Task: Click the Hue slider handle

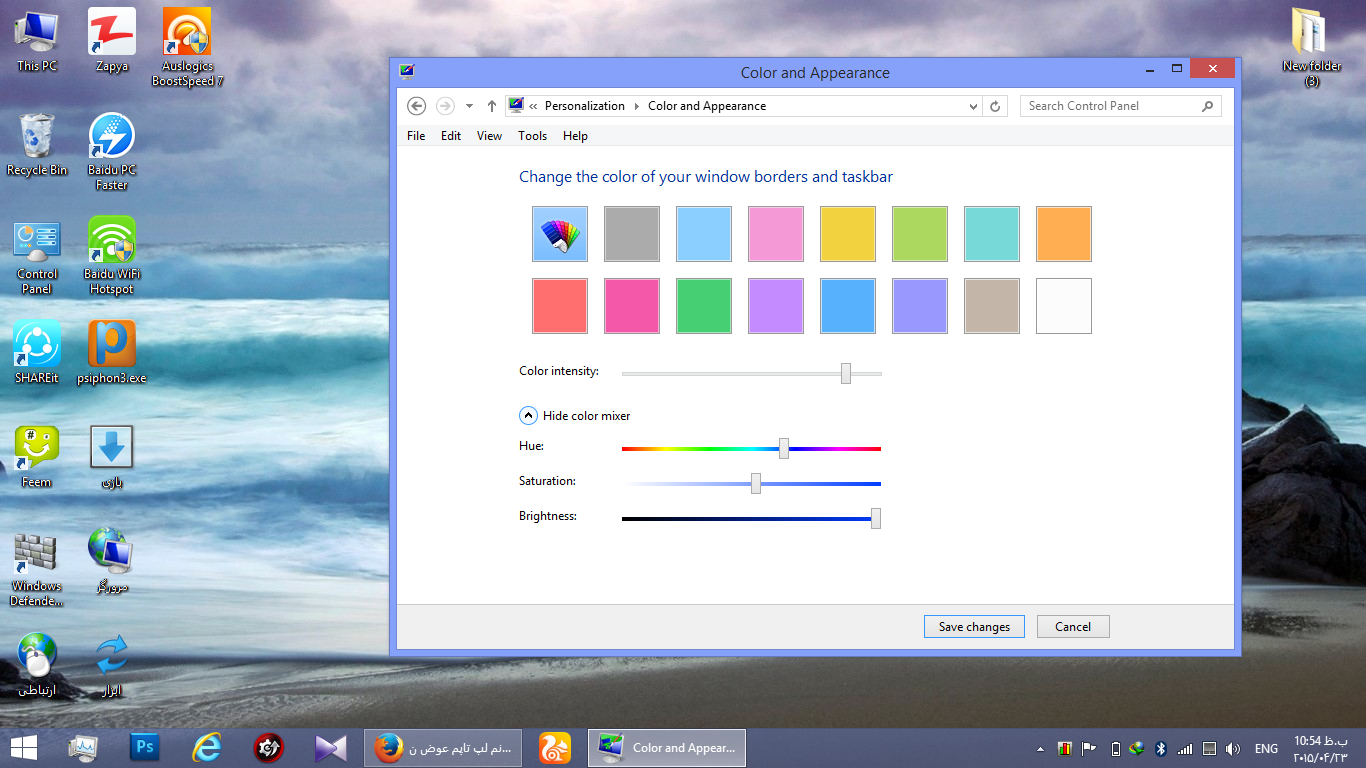Action: click(x=784, y=448)
